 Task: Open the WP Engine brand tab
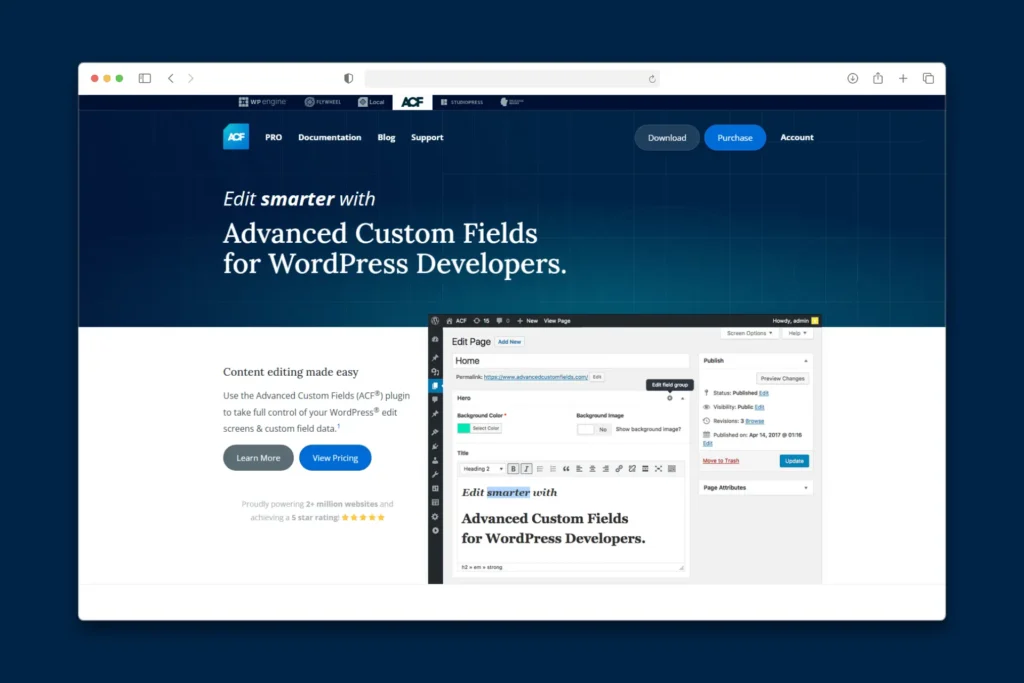tap(262, 102)
